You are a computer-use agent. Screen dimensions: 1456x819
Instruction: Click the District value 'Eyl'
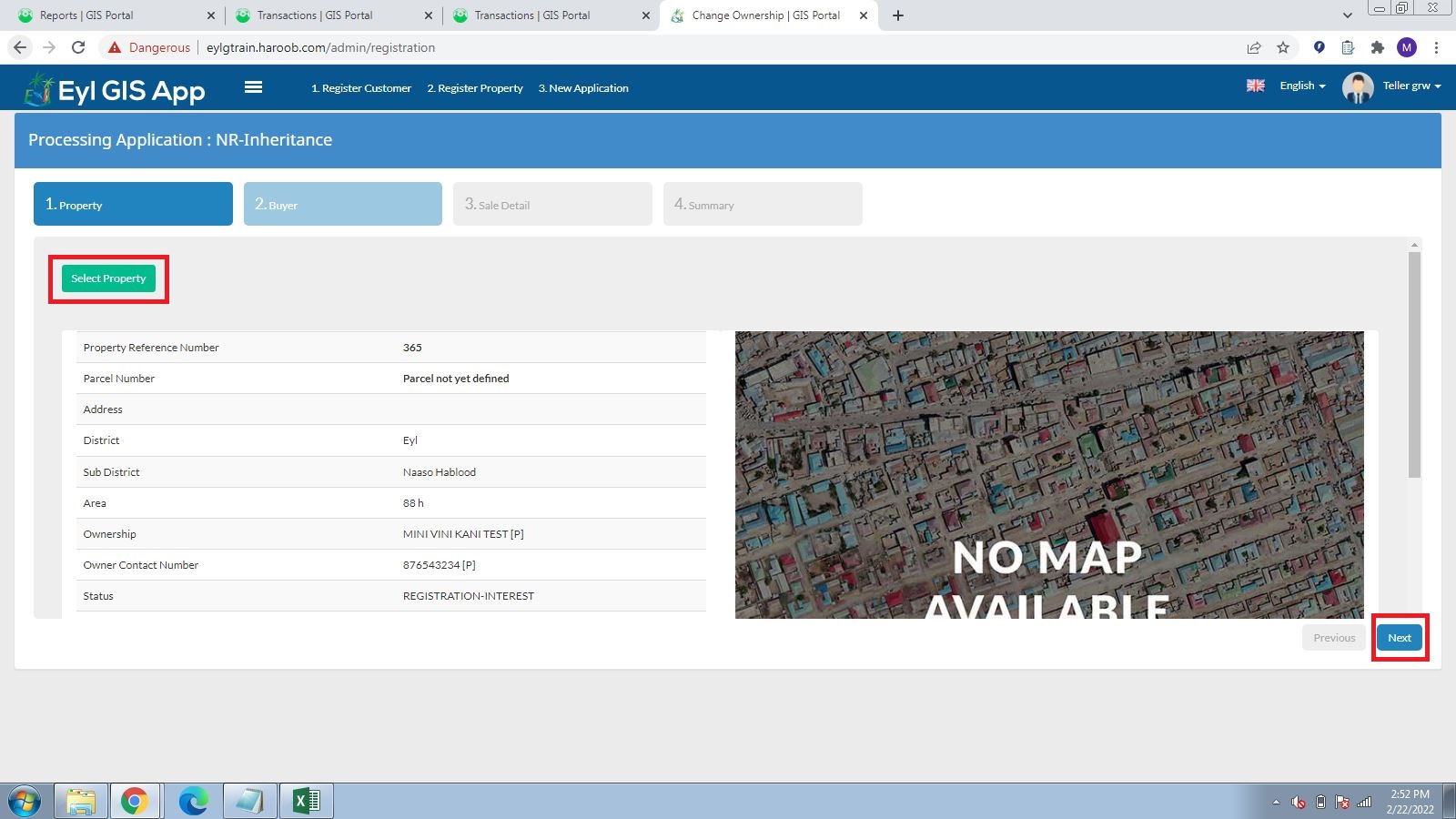(409, 440)
